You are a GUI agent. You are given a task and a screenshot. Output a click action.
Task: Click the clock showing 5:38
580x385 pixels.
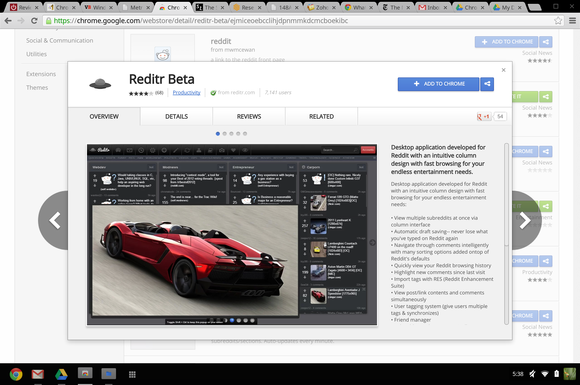click(518, 374)
